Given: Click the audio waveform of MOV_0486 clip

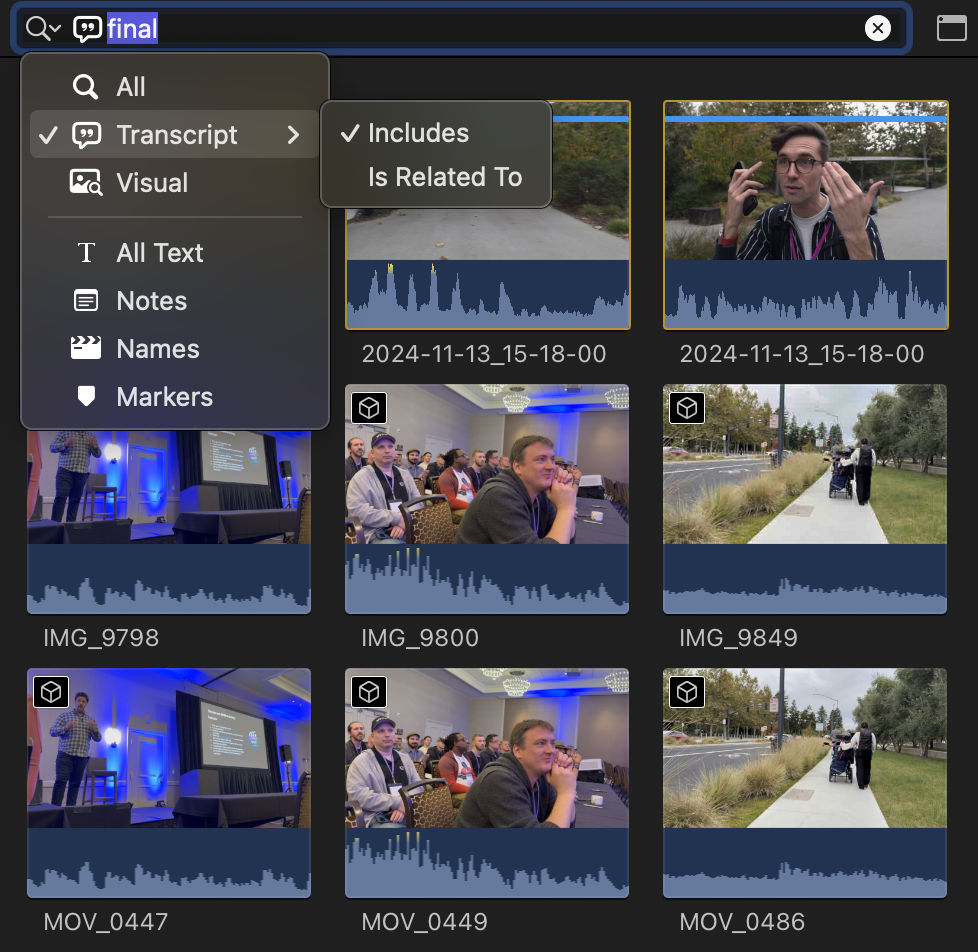Looking at the screenshot, I should 804,862.
